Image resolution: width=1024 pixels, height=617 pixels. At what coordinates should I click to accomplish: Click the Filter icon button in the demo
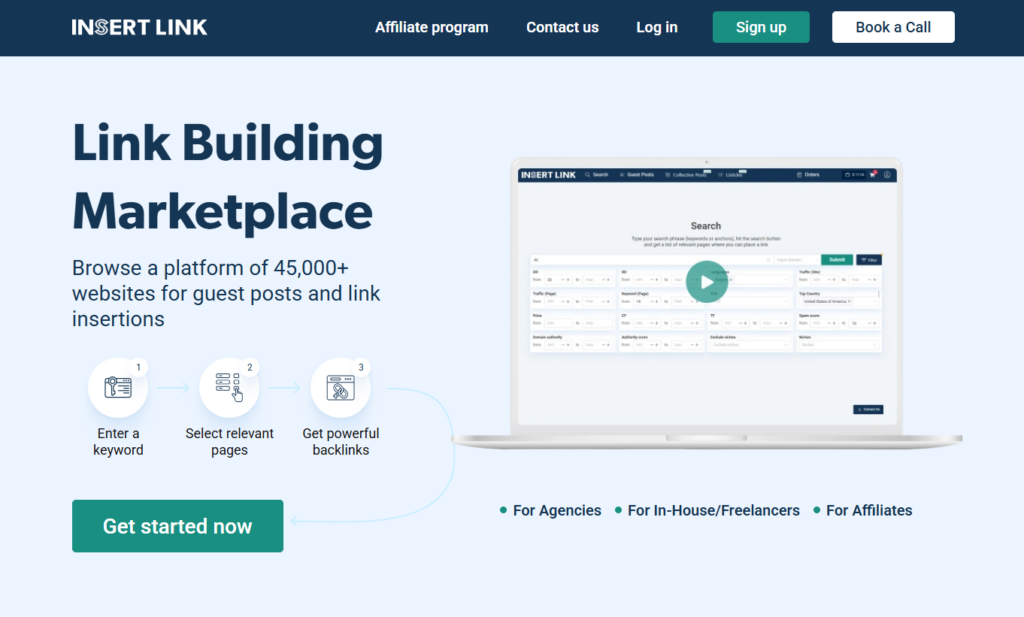coord(868,260)
